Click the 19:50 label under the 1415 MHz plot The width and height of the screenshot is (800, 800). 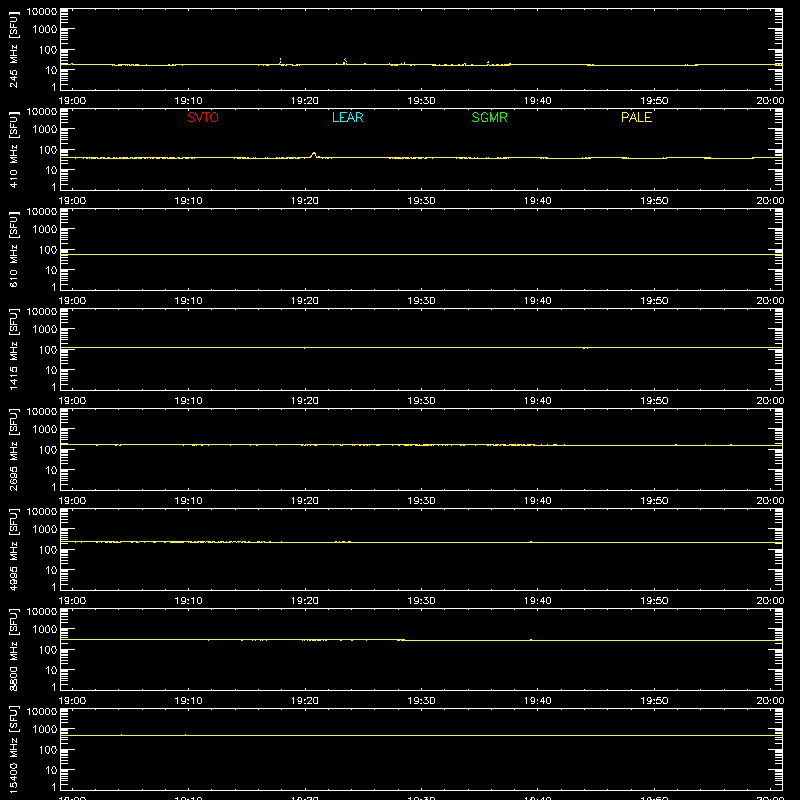[654, 401]
